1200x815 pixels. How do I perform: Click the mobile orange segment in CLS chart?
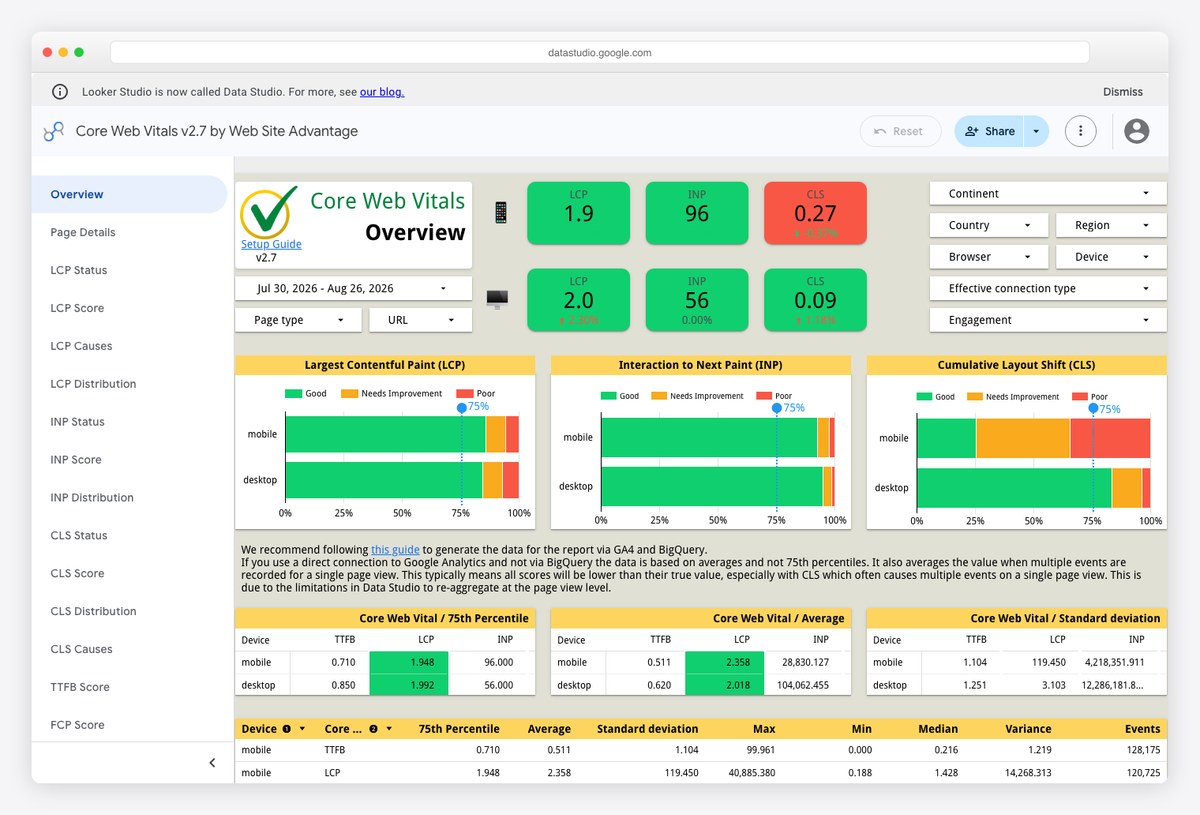pyautogui.click(x=1022, y=438)
